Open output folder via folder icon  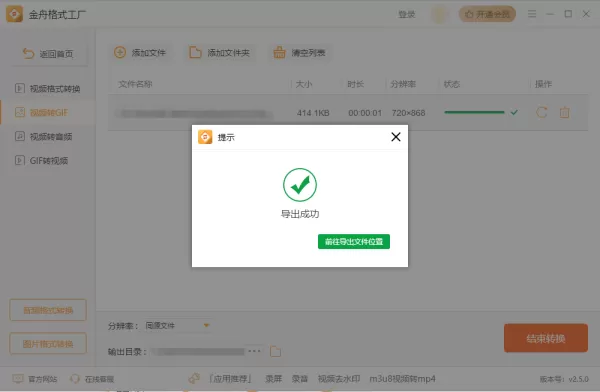[x=276, y=351]
